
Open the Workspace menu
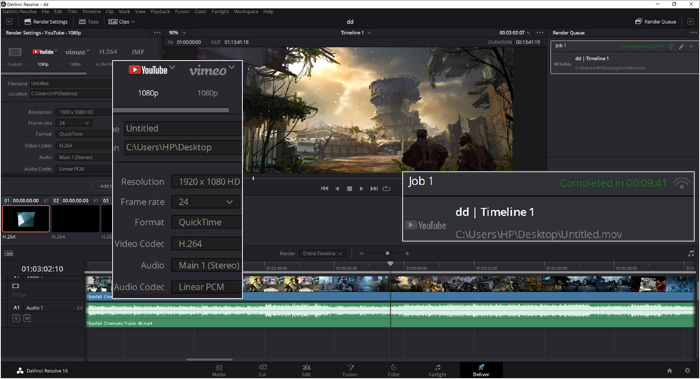pos(246,12)
